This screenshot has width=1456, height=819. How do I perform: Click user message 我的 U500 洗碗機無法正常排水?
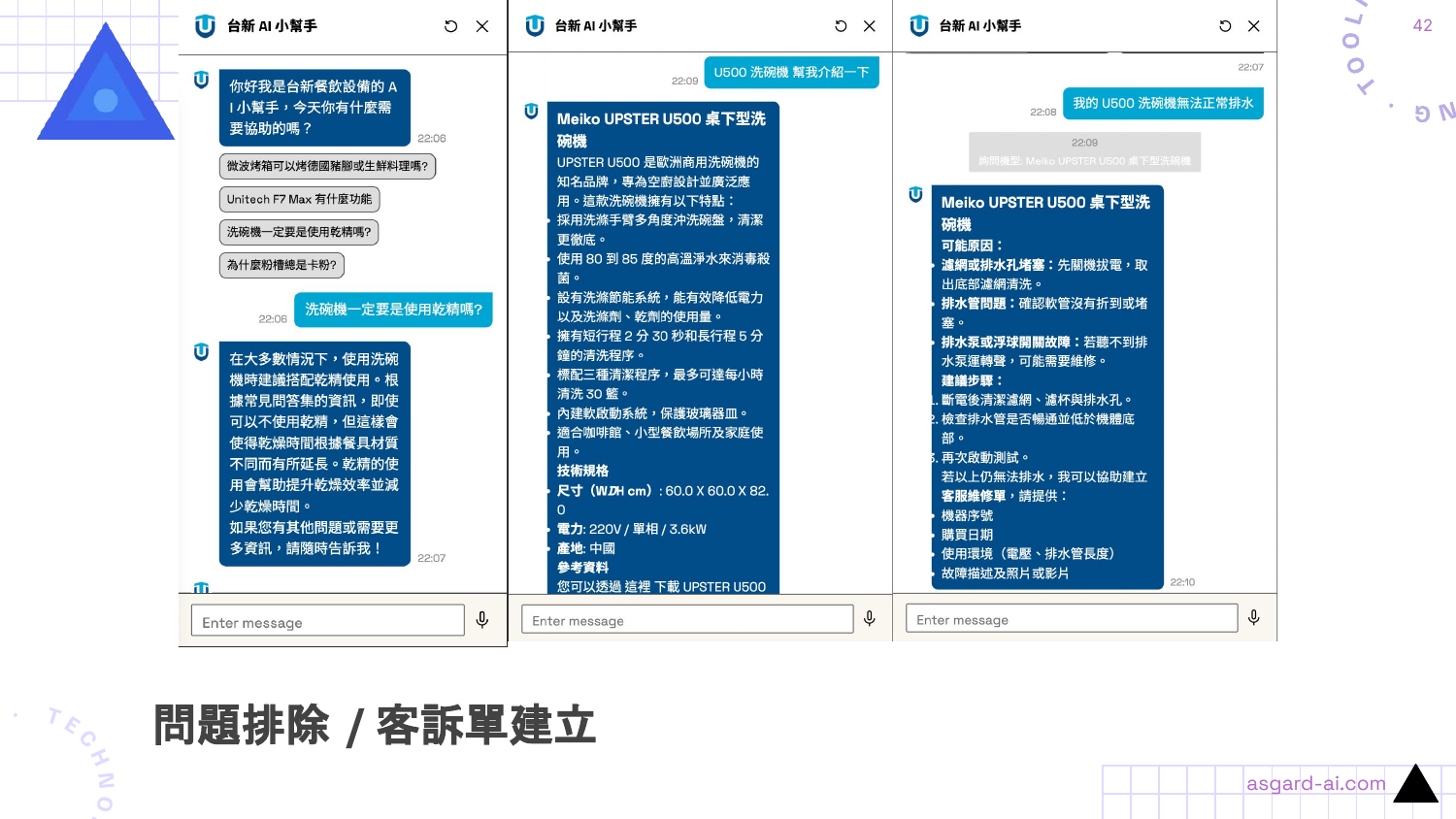[x=1163, y=103]
